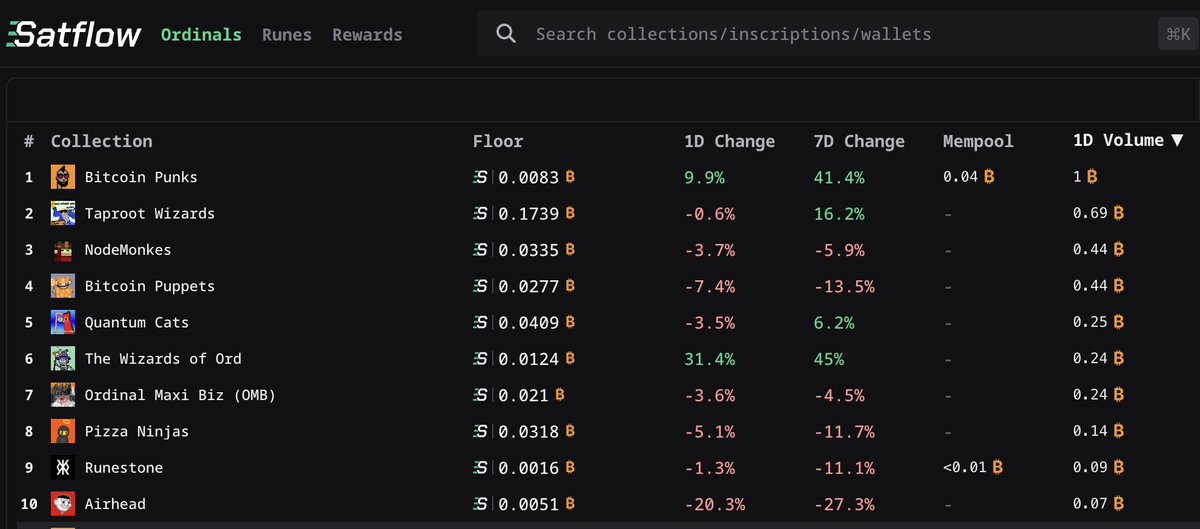Click Satflow icon beside NodeMonkes floor

(481, 250)
